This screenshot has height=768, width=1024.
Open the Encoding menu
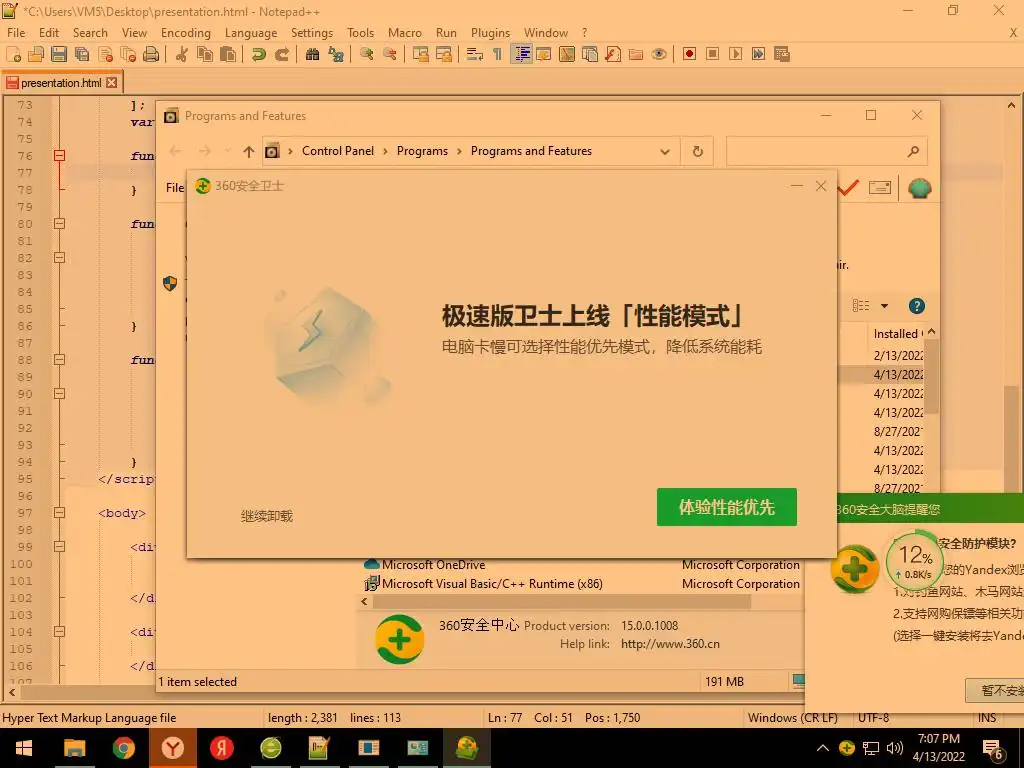(x=185, y=33)
